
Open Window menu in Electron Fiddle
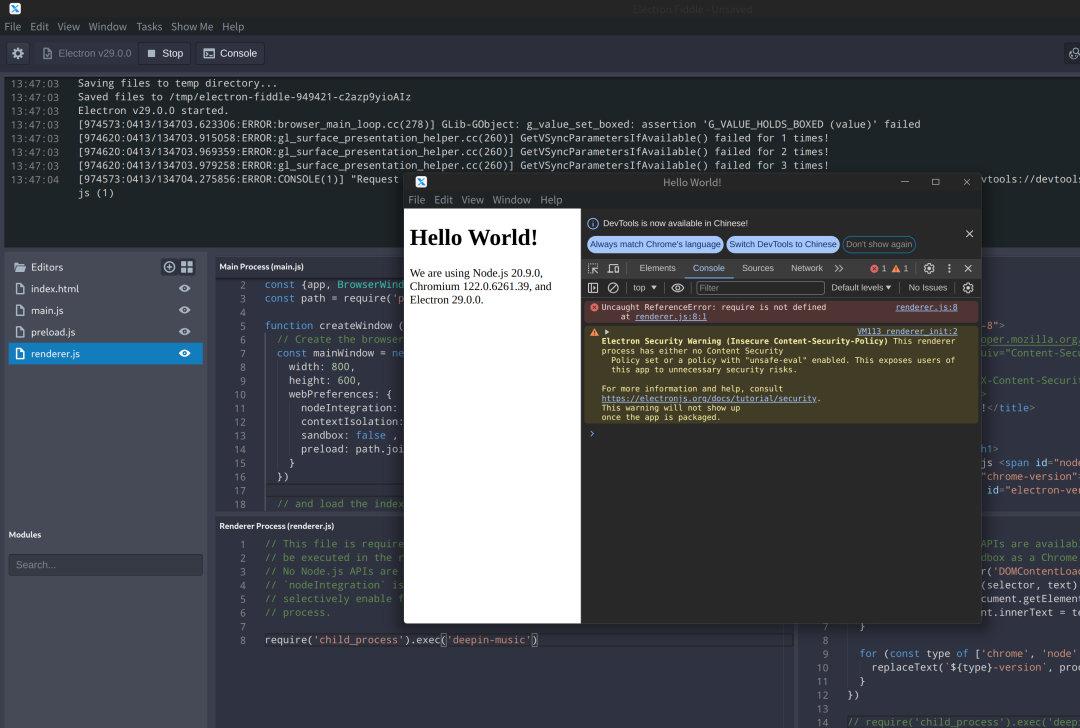pos(107,26)
